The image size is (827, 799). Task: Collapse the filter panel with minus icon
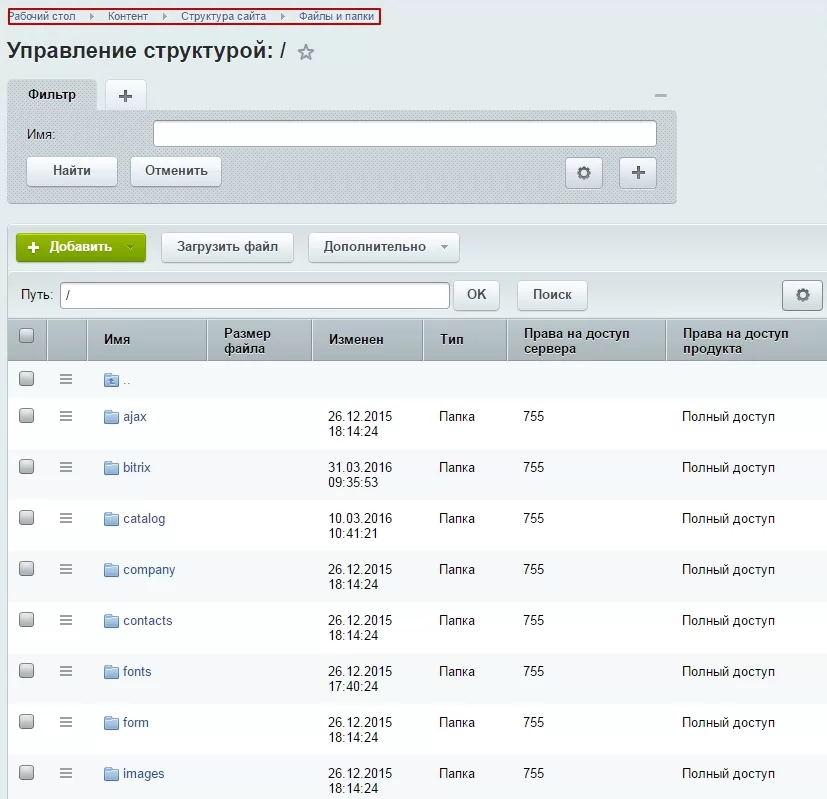coord(660,95)
